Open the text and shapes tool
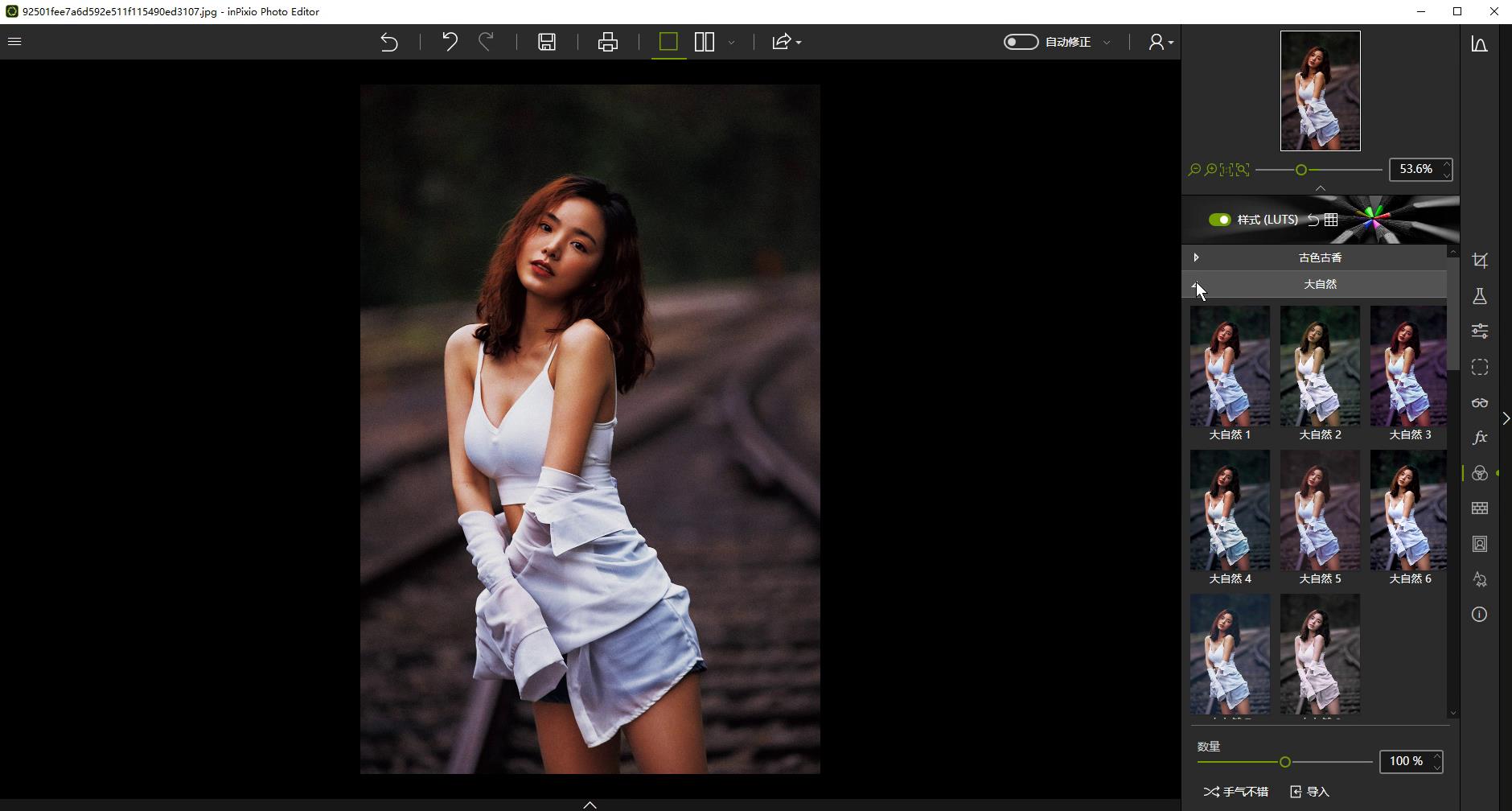 tap(1480, 579)
